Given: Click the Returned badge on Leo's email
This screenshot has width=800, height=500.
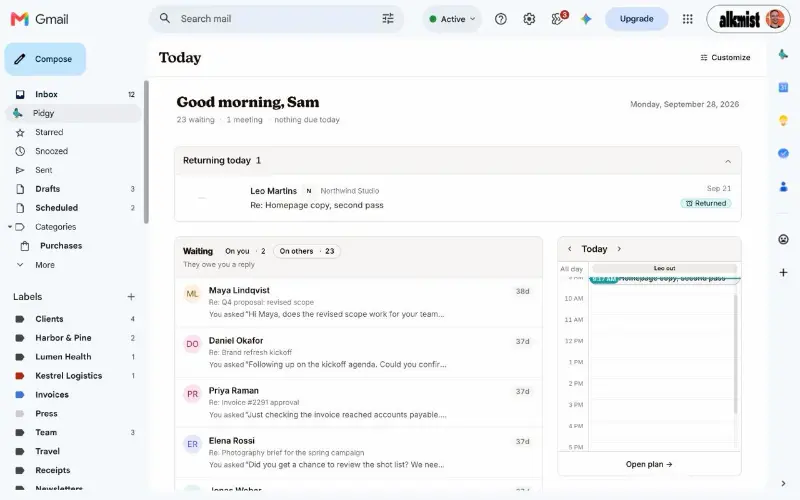Looking at the screenshot, I should click(x=706, y=203).
